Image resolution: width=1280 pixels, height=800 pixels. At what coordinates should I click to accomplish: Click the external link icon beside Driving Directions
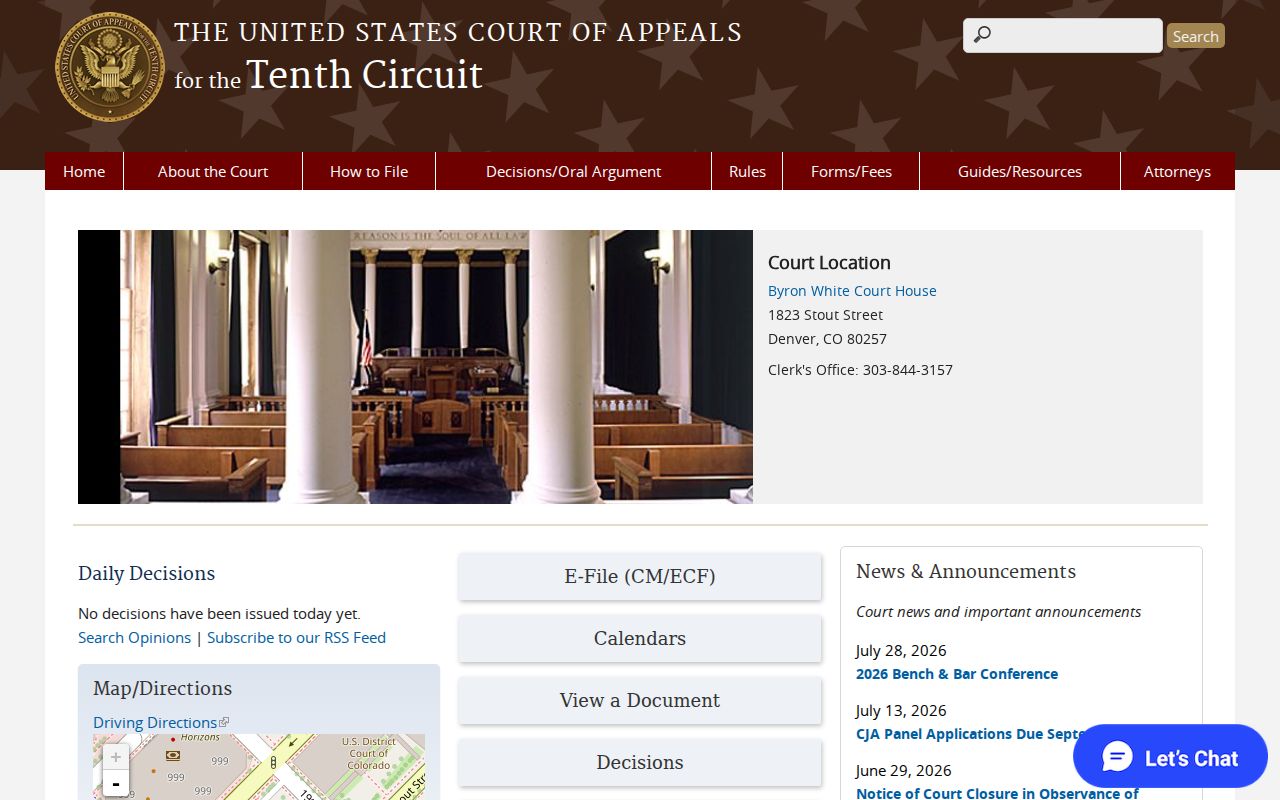[224, 722]
